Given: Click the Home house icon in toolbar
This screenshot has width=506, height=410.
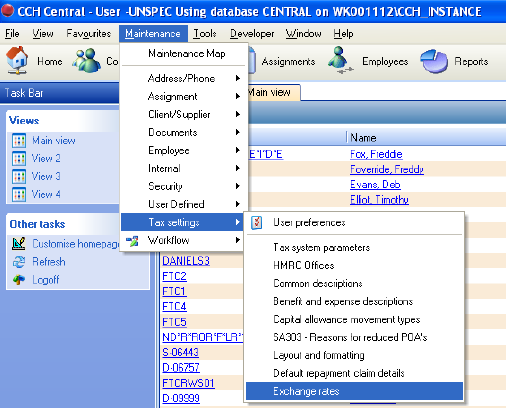Looking at the screenshot, I should (x=17, y=60).
